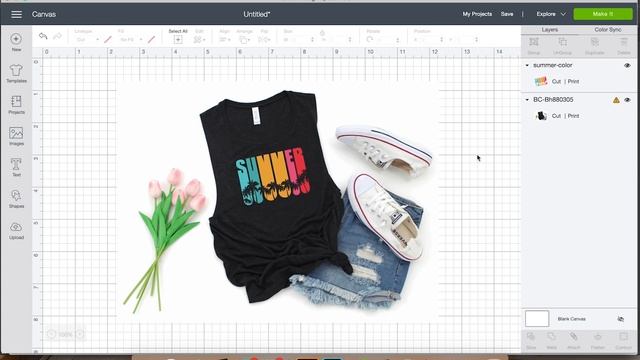Click the warning icon on BC-Bh880305 layer
Image resolution: width=640 pixels, height=360 pixels.
click(x=616, y=100)
